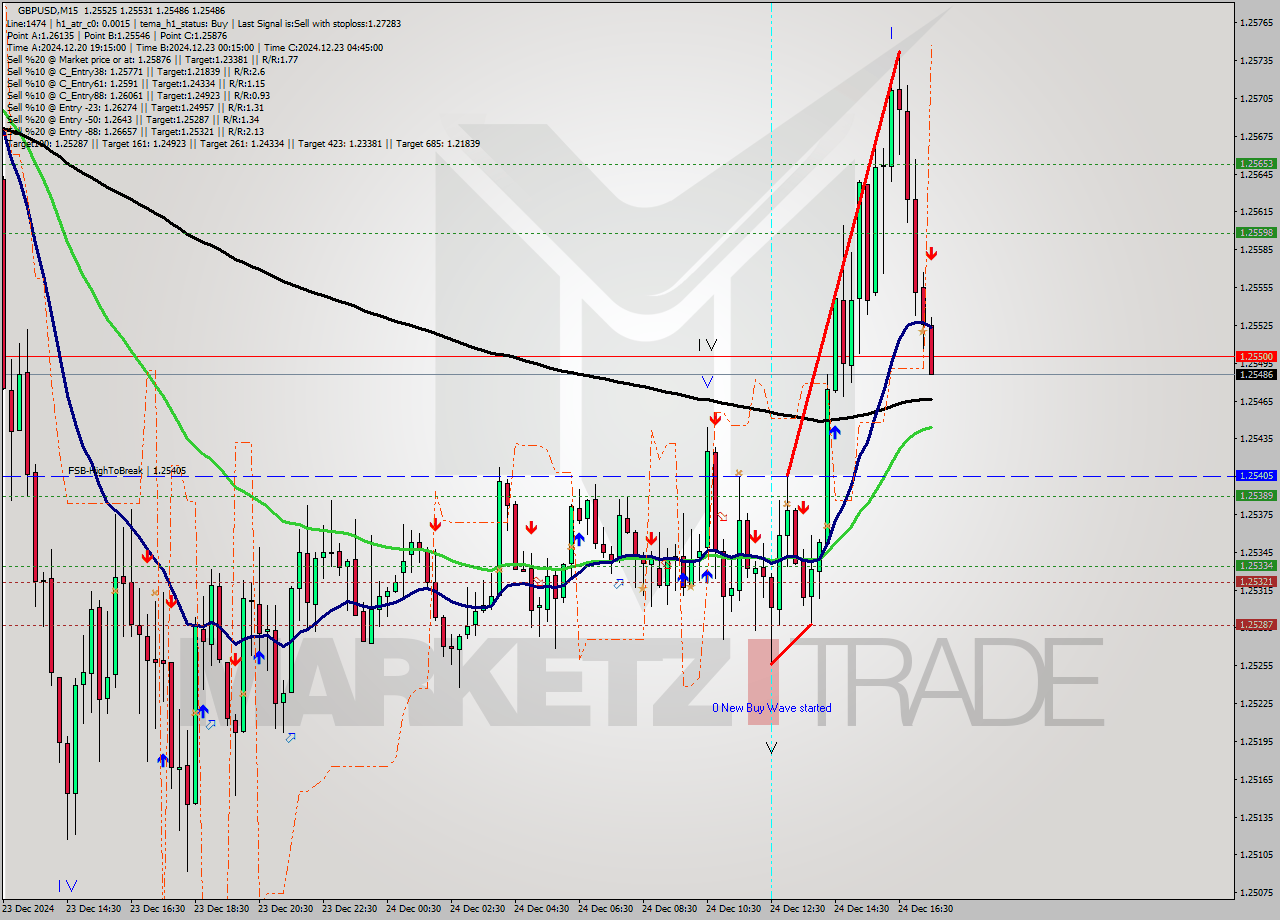The width and height of the screenshot is (1280, 920).
Task: Click the red 1.25321 price label
Action: pos(1256,581)
